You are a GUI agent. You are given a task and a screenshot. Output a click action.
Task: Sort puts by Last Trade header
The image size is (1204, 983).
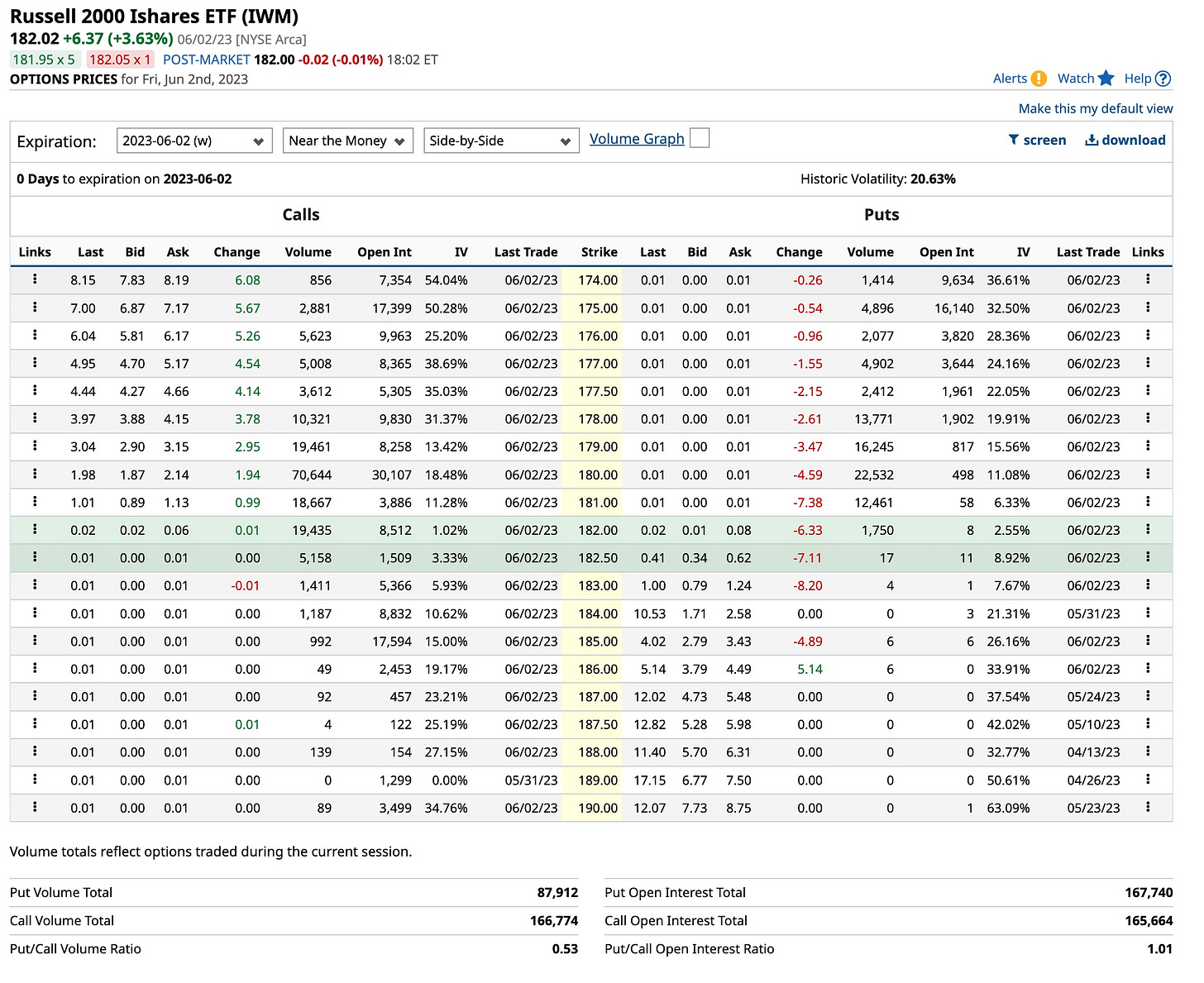1088,252
